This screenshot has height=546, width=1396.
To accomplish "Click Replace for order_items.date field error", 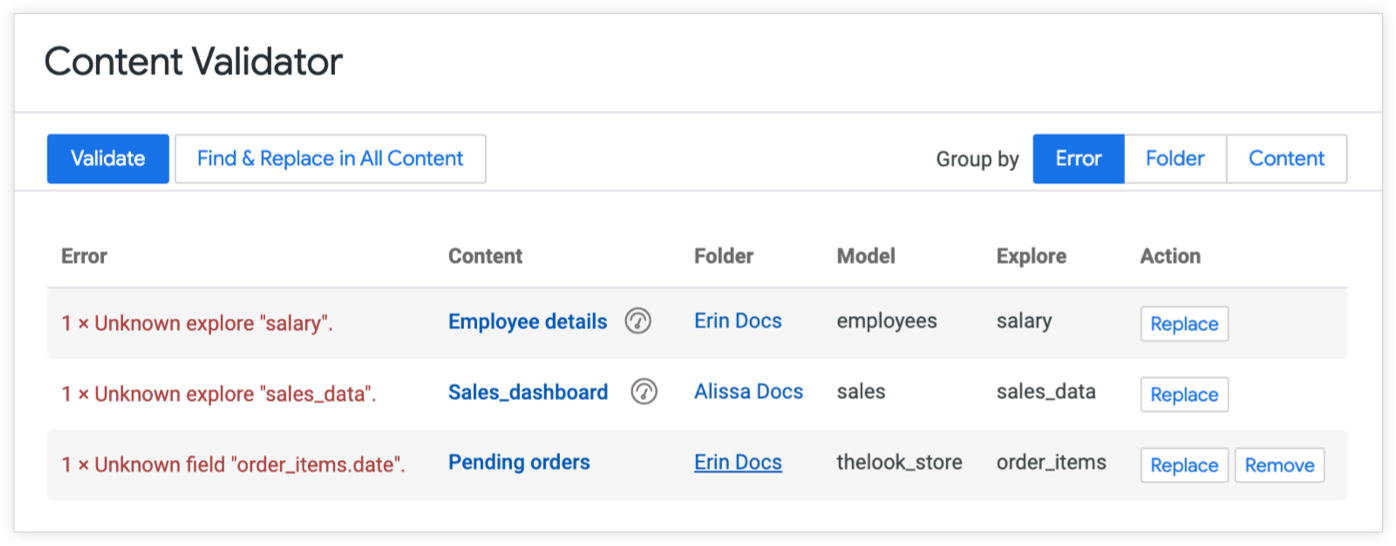I will [x=1184, y=466].
